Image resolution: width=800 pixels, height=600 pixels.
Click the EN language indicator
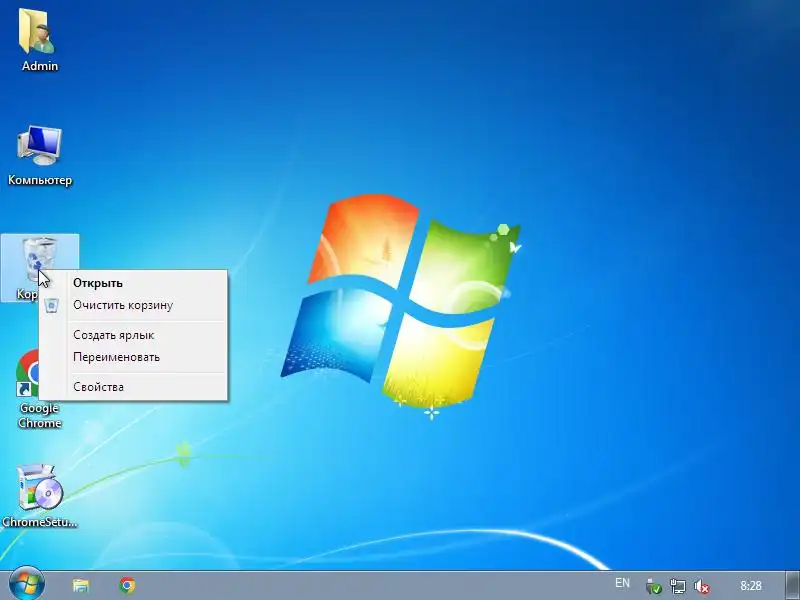coord(622,583)
